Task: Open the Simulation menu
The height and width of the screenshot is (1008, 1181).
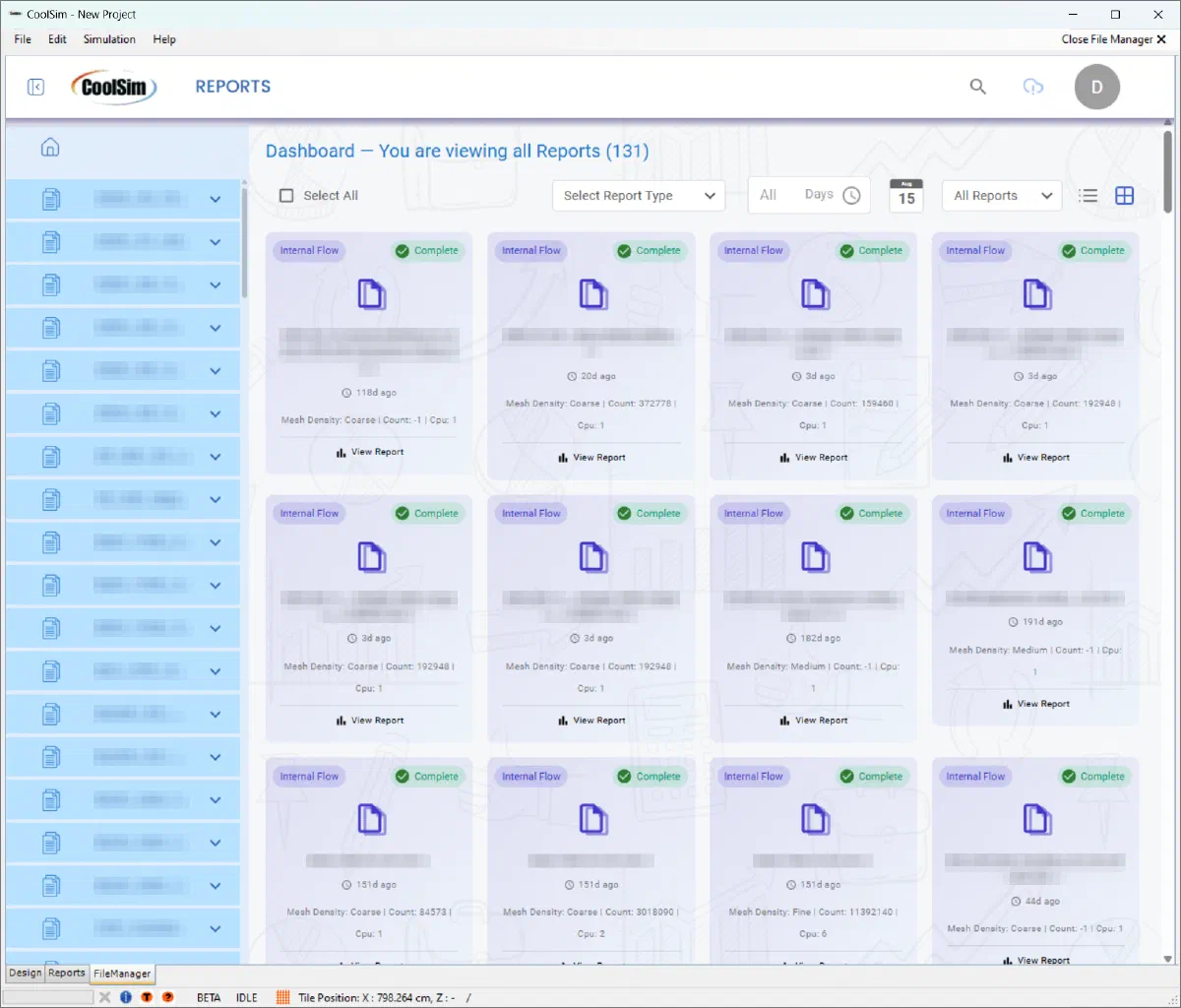Action: point(109,39)
